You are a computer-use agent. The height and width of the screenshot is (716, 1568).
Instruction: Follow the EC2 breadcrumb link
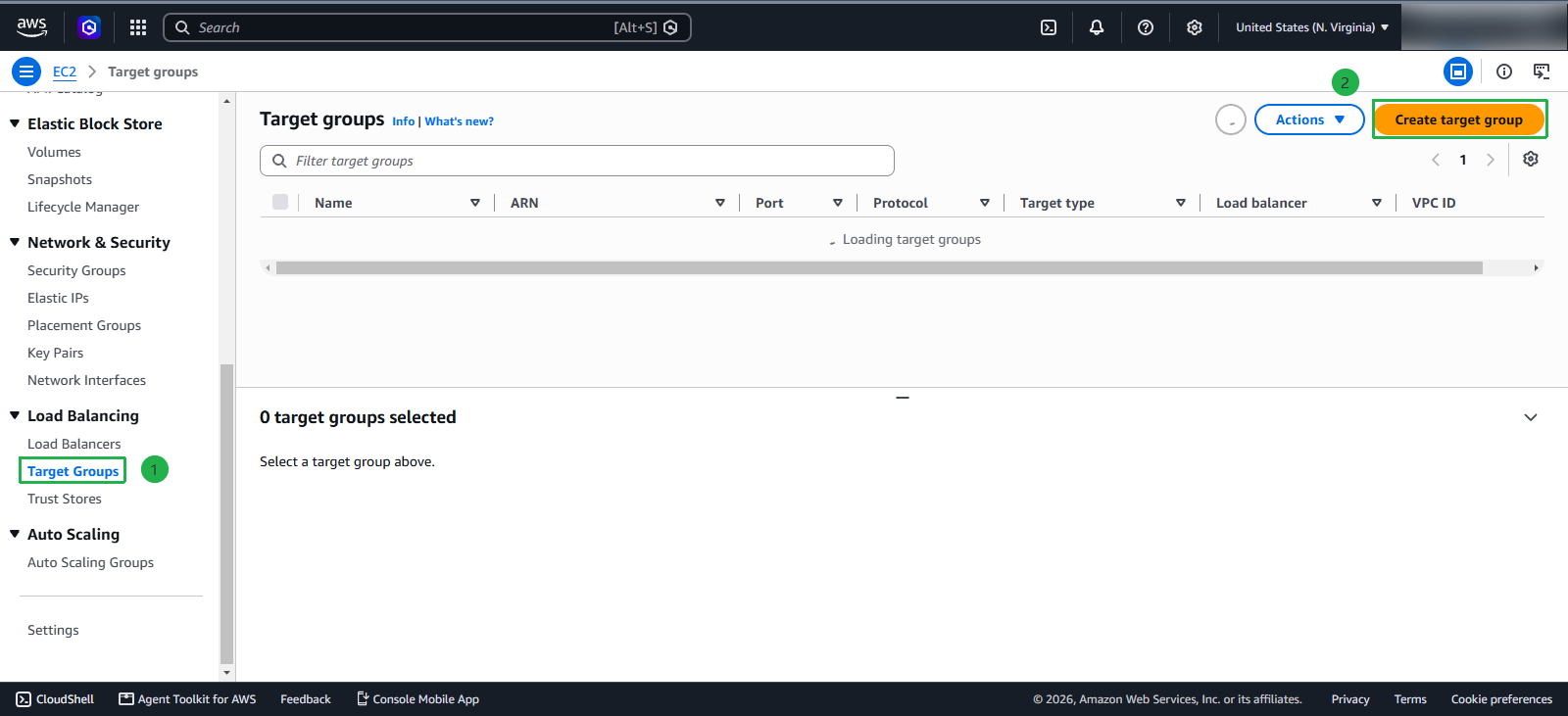pos(65,72)
